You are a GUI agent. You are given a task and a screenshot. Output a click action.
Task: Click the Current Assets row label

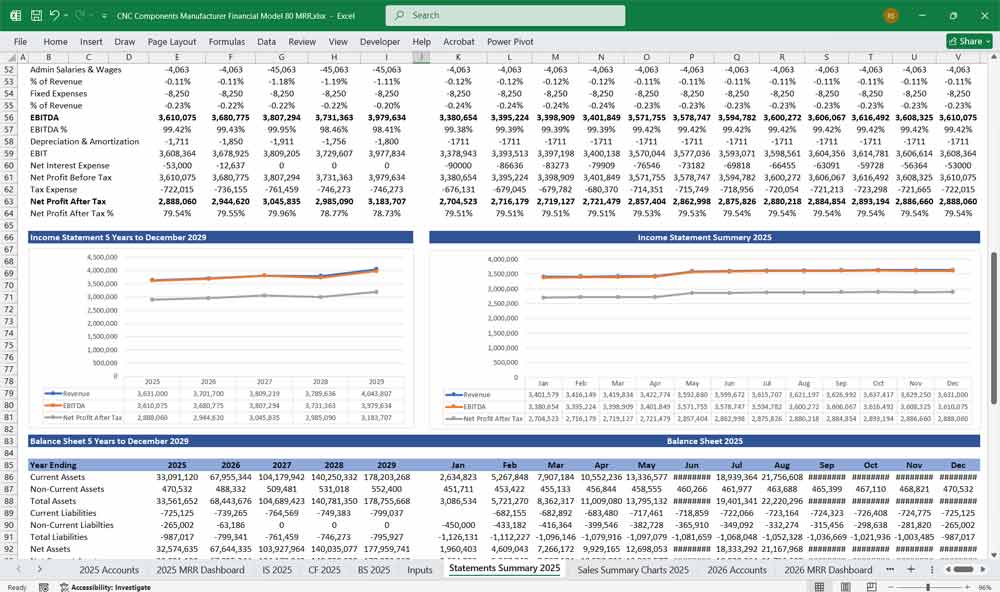click(x=57, y=477)
